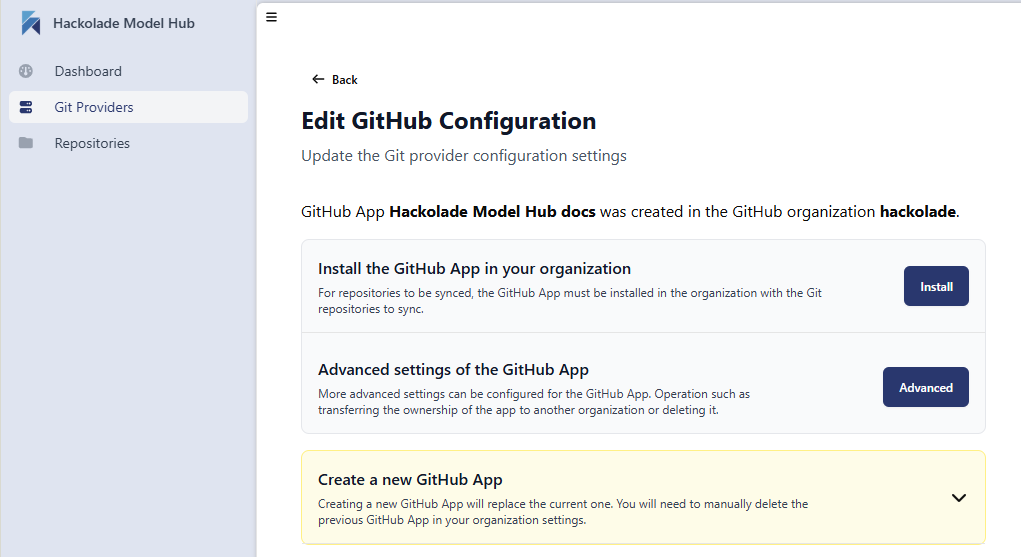Click the Edit GitHub Configuration heading

tap(449, 121)
